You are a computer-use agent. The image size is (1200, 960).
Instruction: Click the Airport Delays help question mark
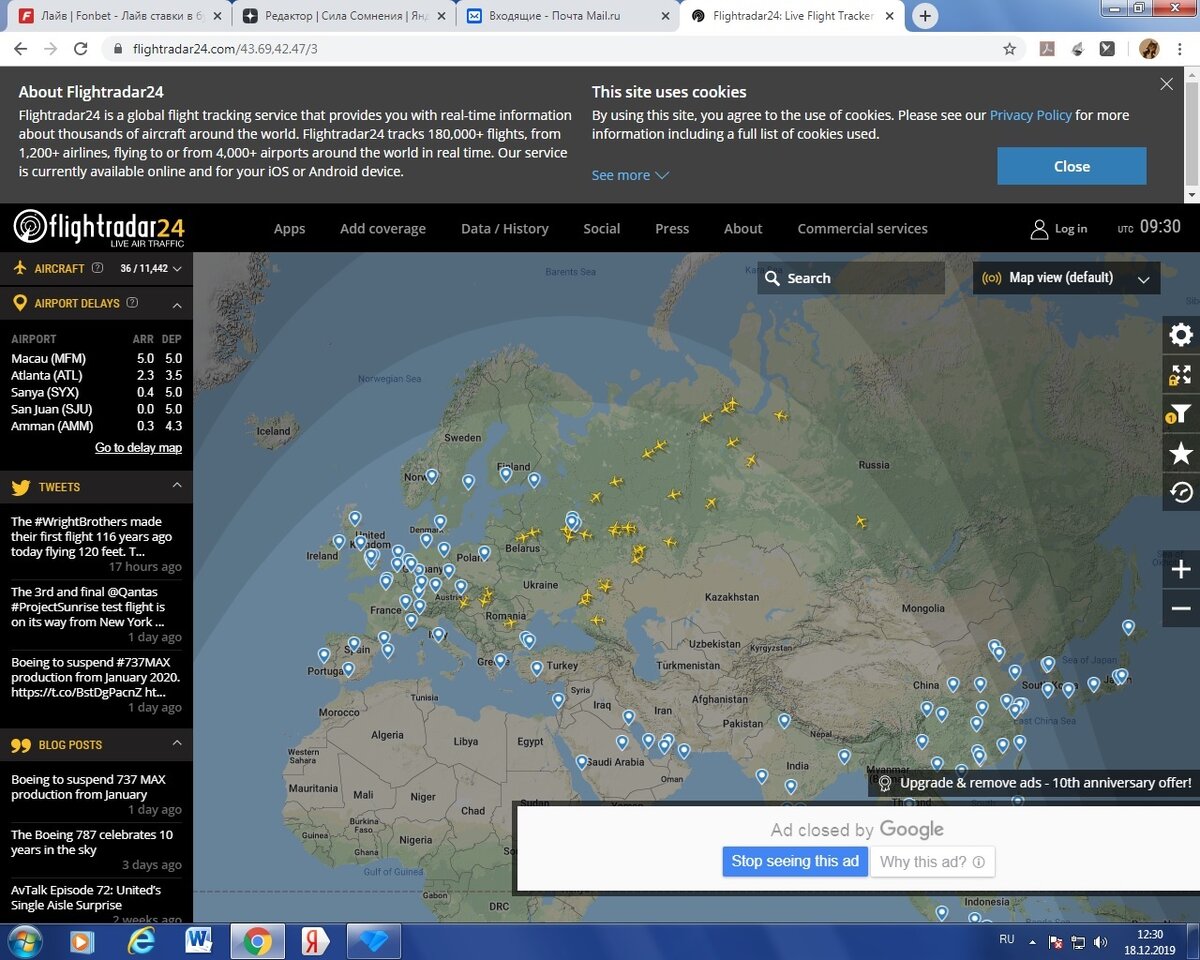pos(132,303)
